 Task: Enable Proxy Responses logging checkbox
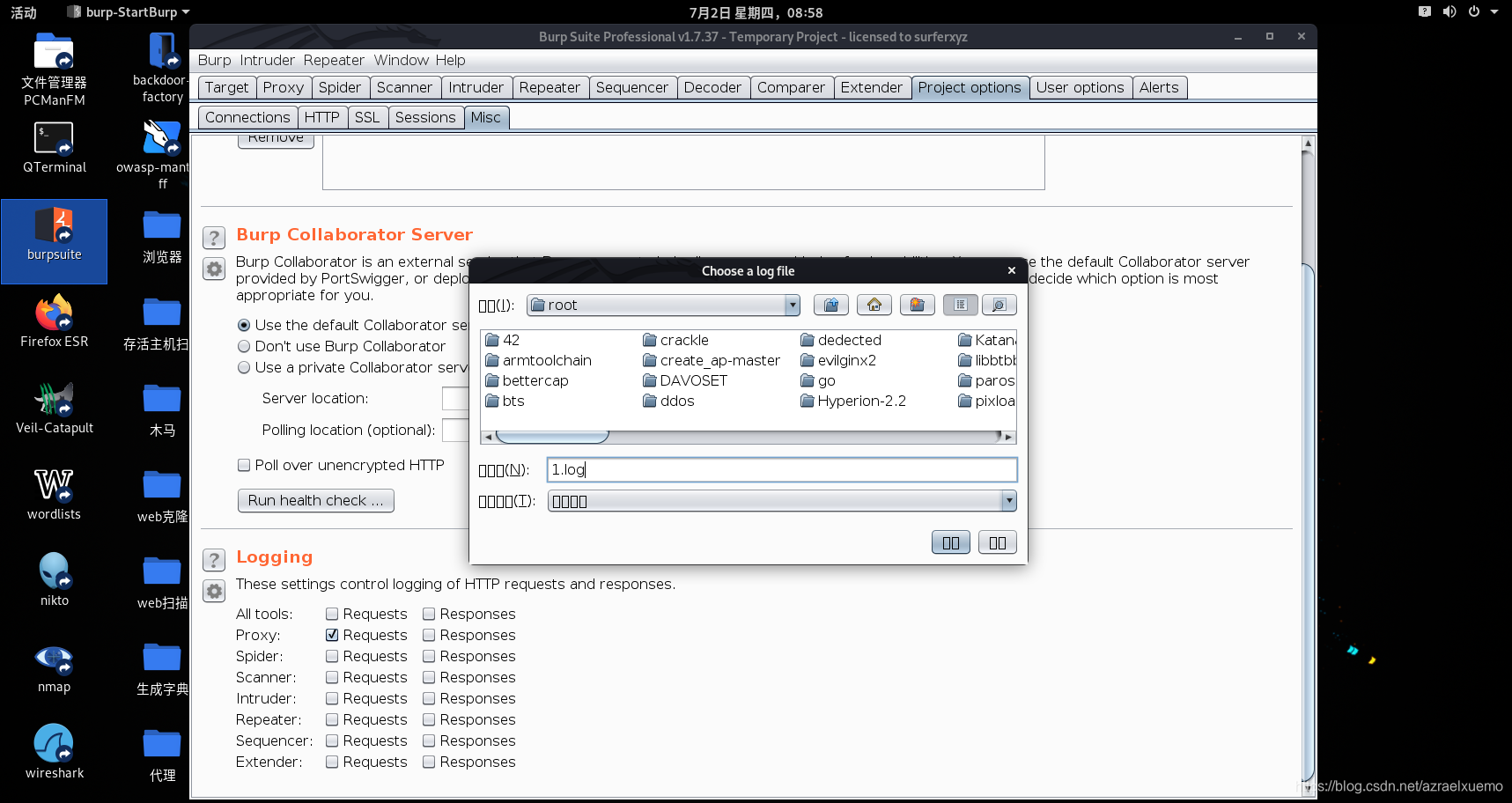point(429,635)
